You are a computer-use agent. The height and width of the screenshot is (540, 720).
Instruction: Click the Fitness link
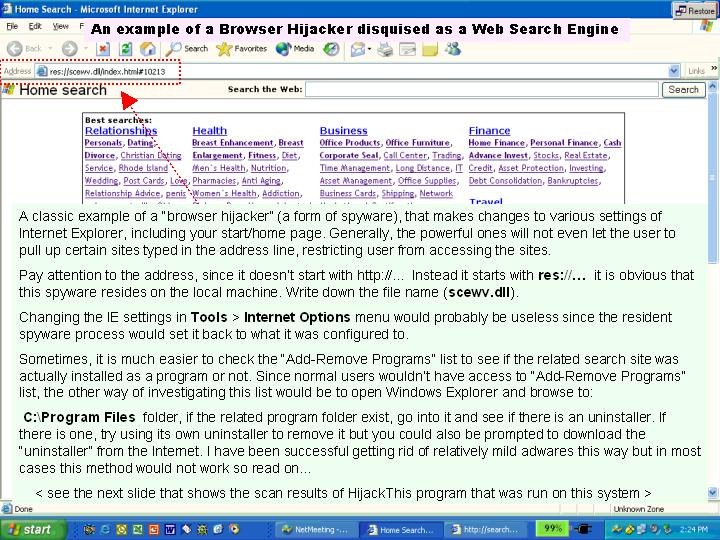point(262,156)
